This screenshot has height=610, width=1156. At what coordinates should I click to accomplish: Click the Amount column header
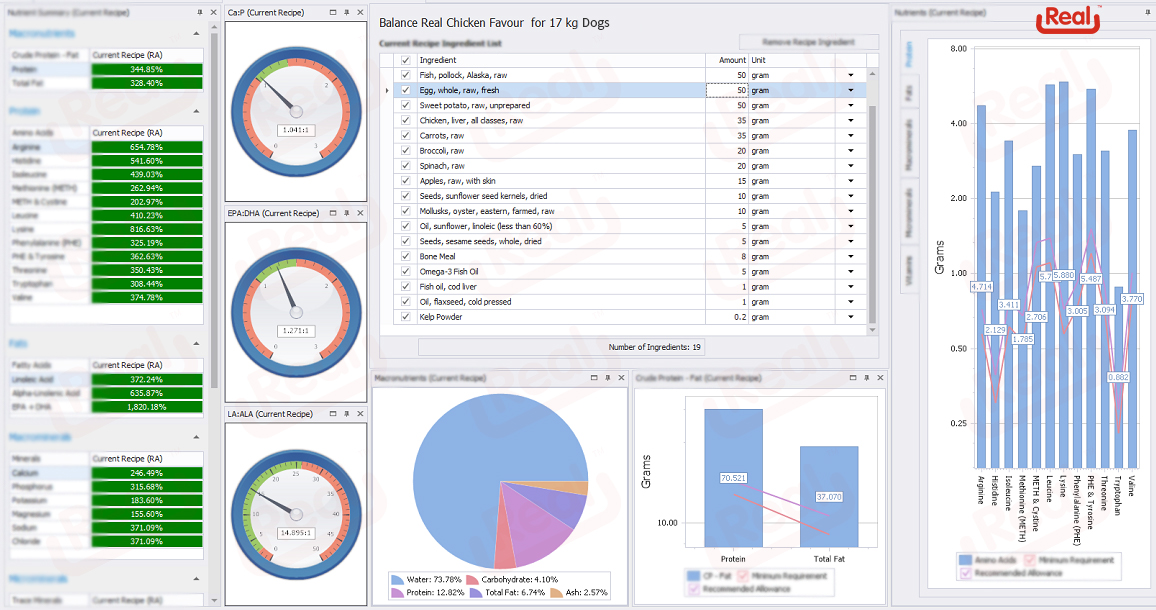(x=727, y=60)
